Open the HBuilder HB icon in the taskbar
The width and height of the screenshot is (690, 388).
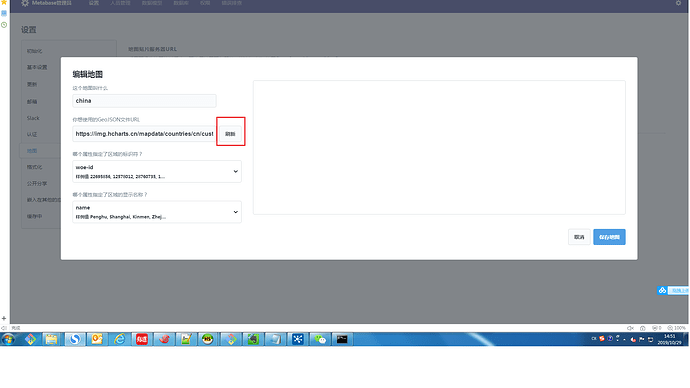point(208,339)
